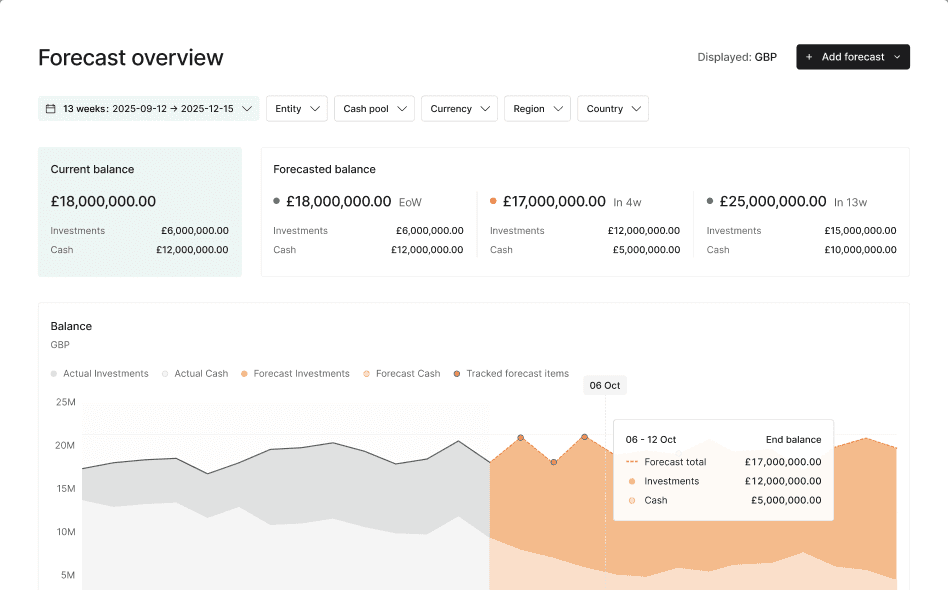This screenshot has height=590, width=948.
Task: Click the 06 Oct timeline marker
Action: click(605, 386)
